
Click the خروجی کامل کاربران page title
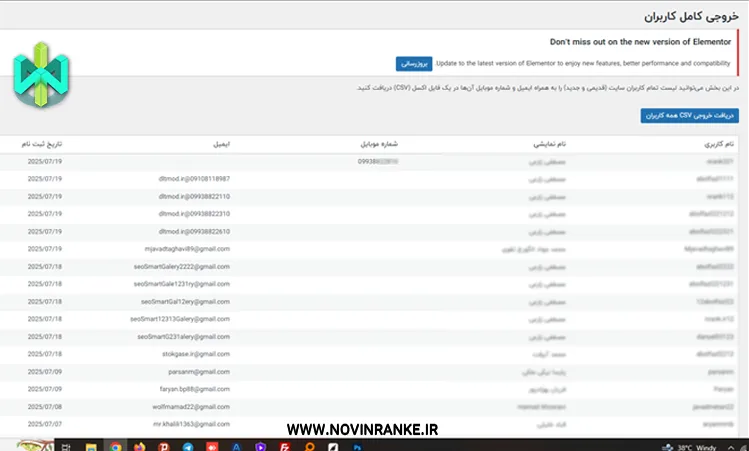coord(691,17)
